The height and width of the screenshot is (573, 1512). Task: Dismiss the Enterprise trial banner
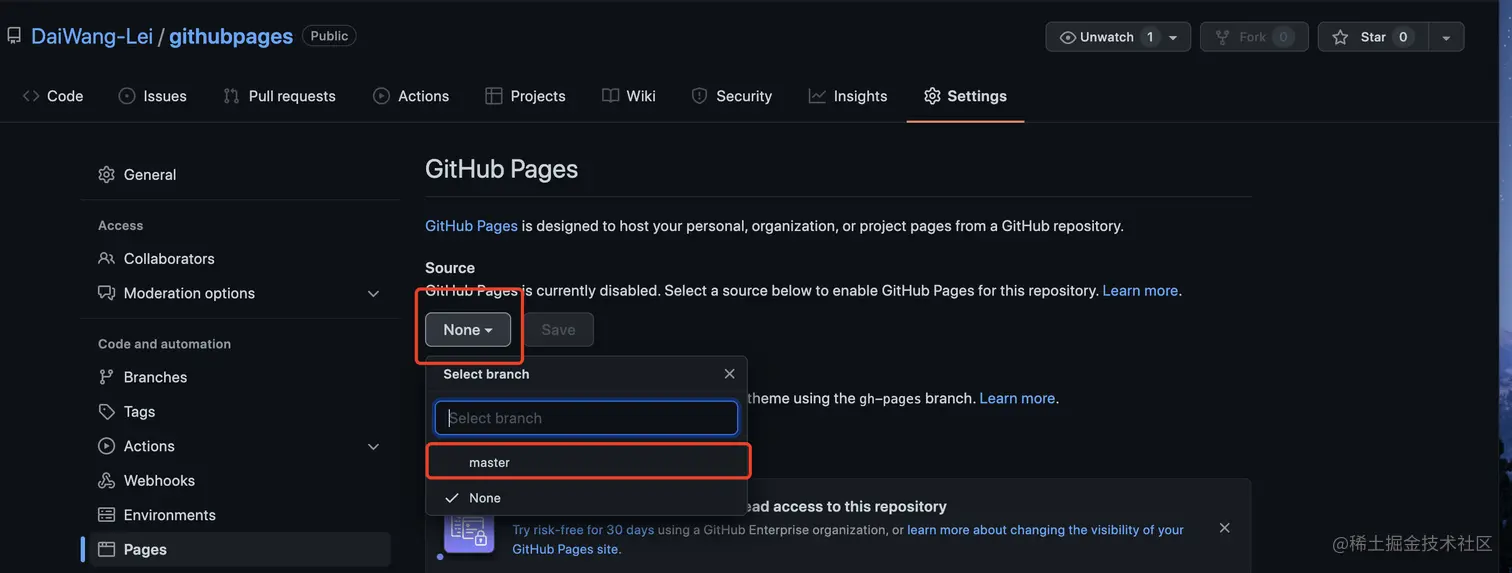(x=1224, y=528)
